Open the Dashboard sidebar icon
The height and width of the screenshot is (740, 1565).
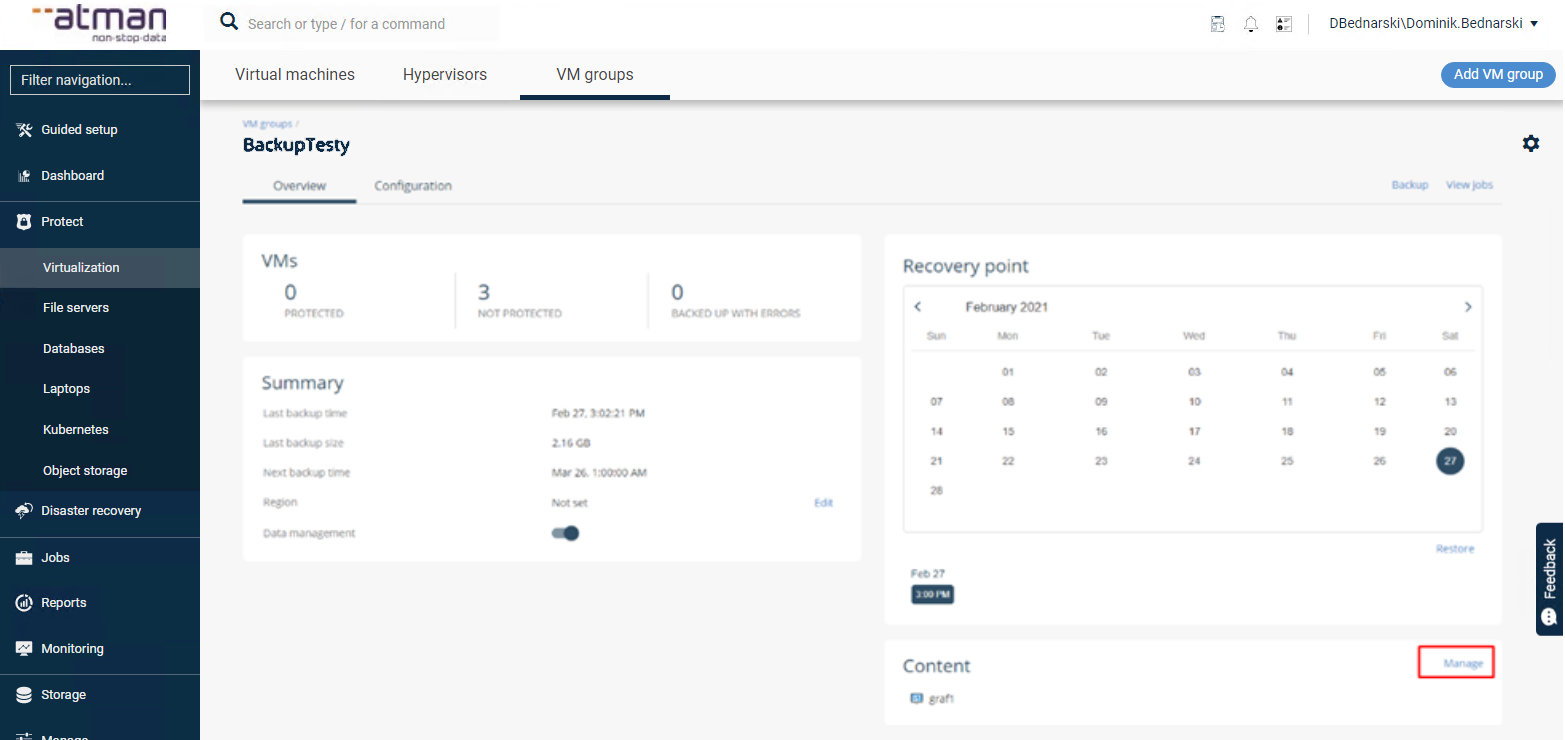pyautogui.click(x=25, y=176)
